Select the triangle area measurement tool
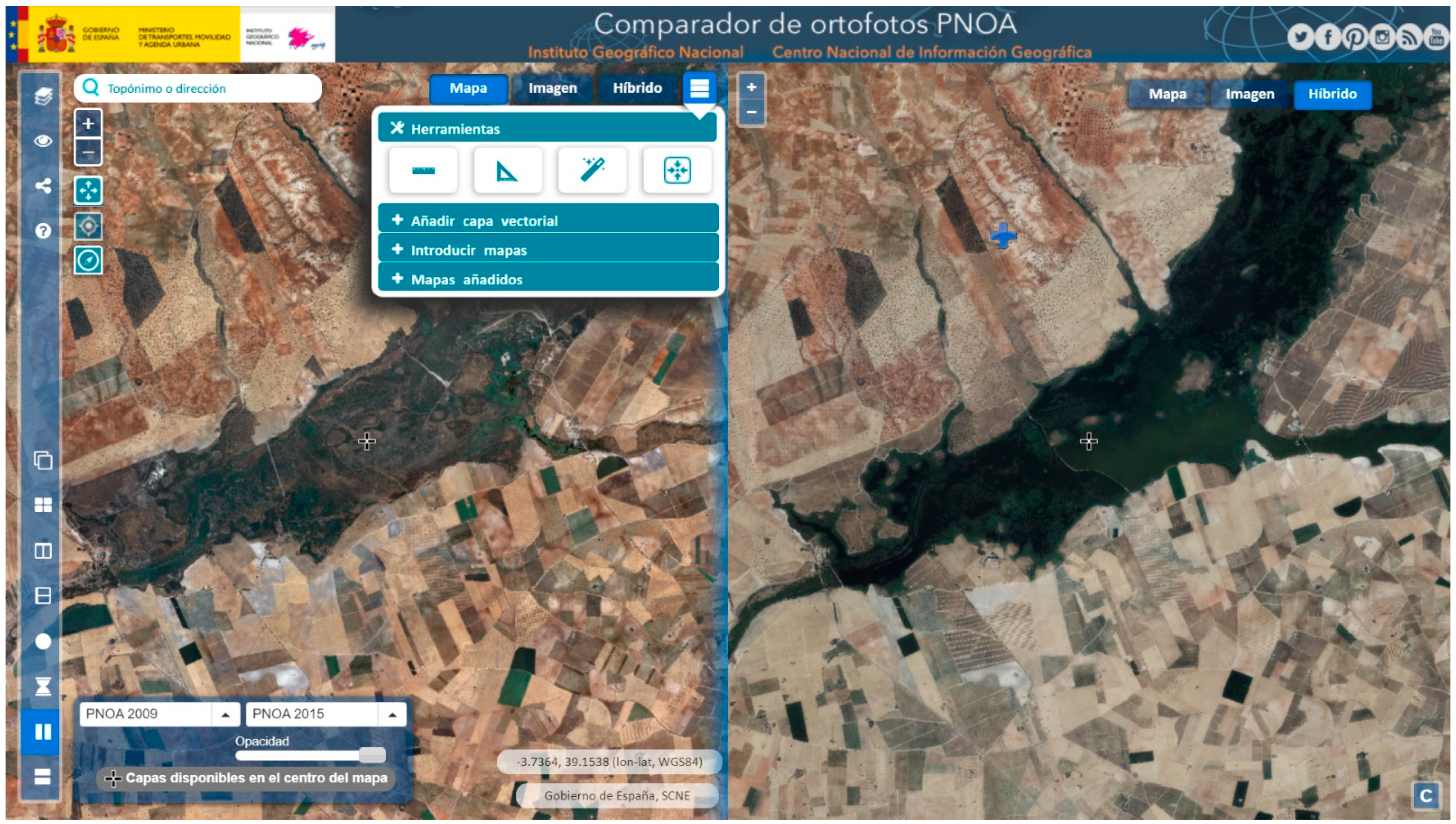 point(507,170)
